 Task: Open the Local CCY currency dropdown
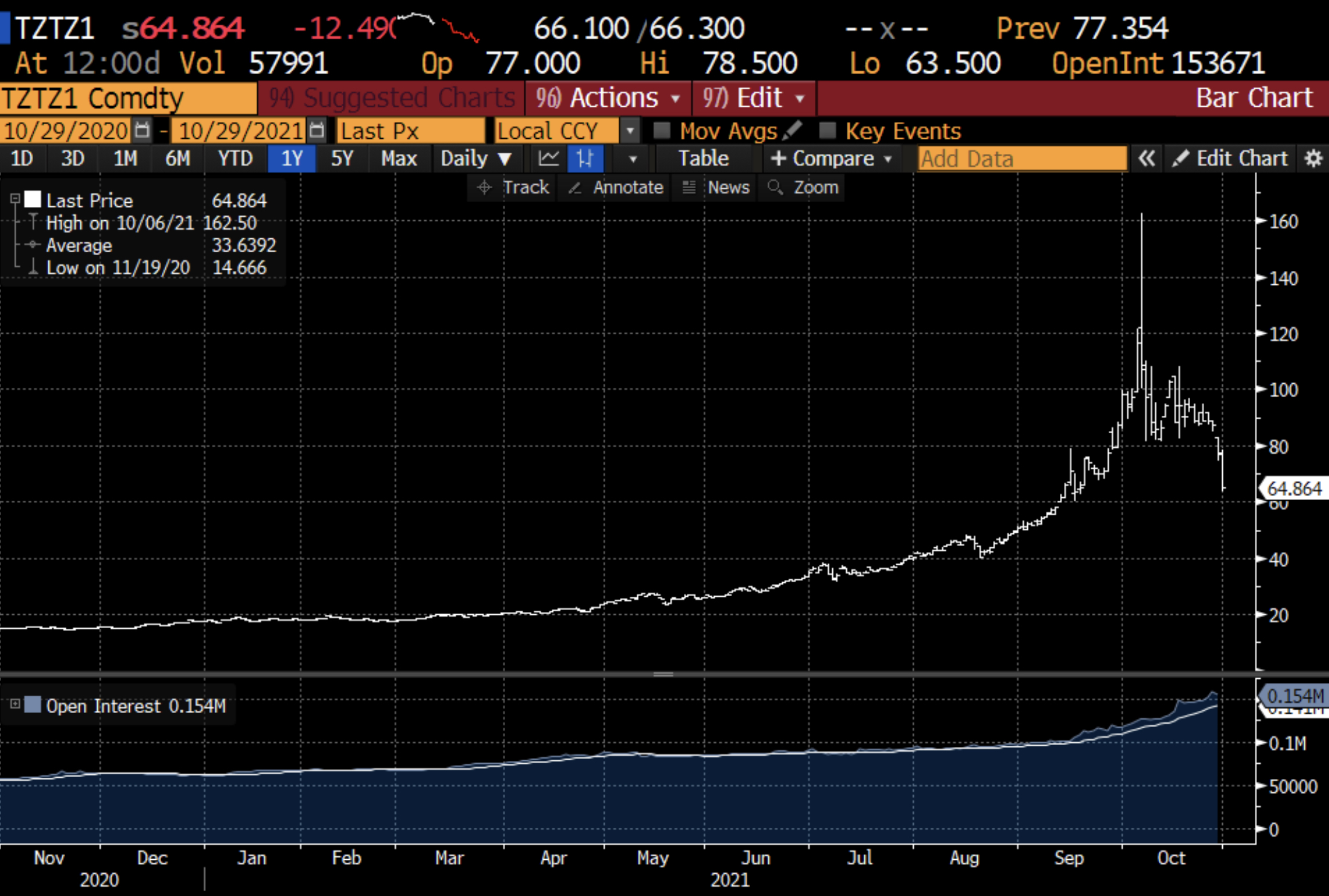point(629,130)
